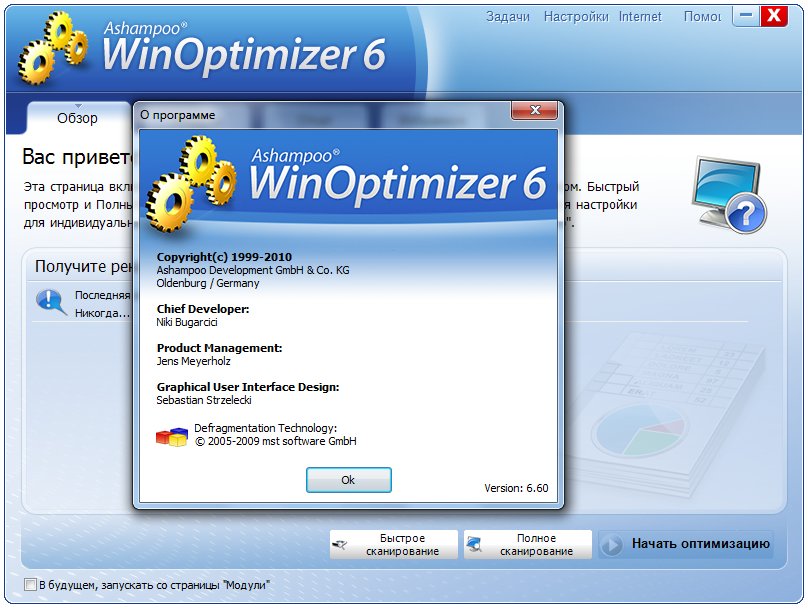This screenshot has width=808, height=609.
Task: Open the Internet menu
Action: coord(640,17)
